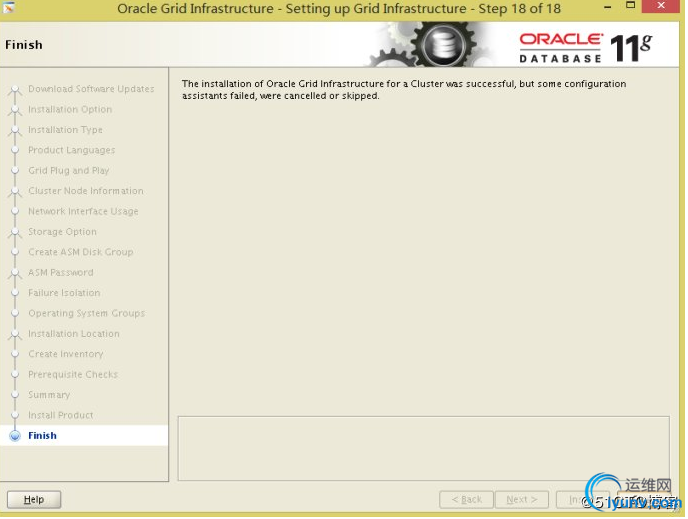Click the Finish page heading
The width and height of the screenshot is (688, 519).
[x=24, y=45]
